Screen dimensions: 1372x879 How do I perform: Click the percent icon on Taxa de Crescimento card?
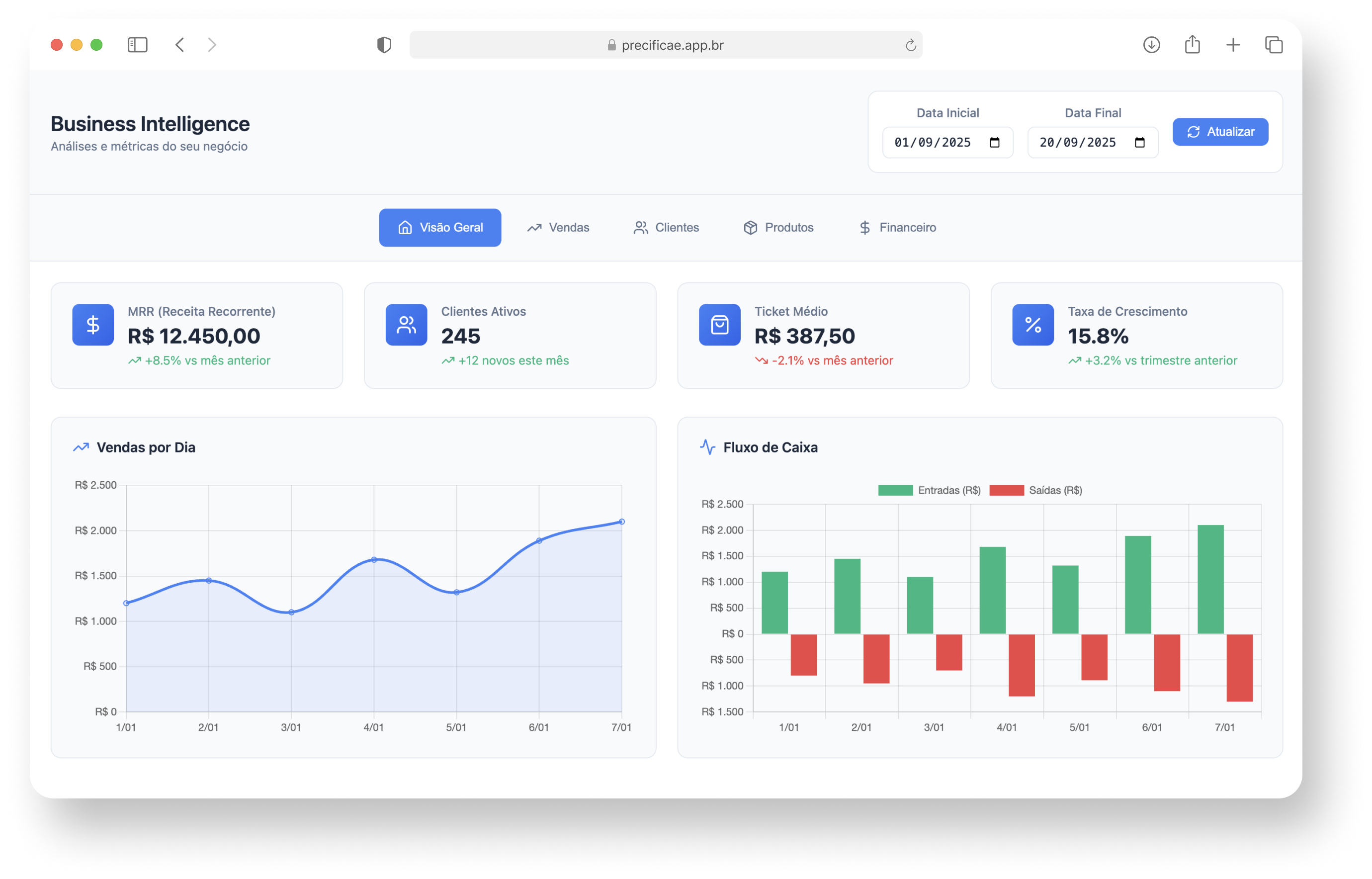pyautogui.click(x=1032, y=324)
